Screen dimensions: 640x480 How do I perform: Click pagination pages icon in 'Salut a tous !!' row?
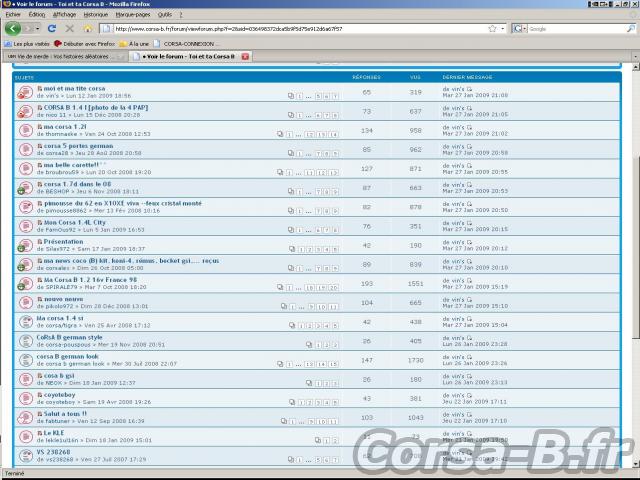(x=284, y=421)
